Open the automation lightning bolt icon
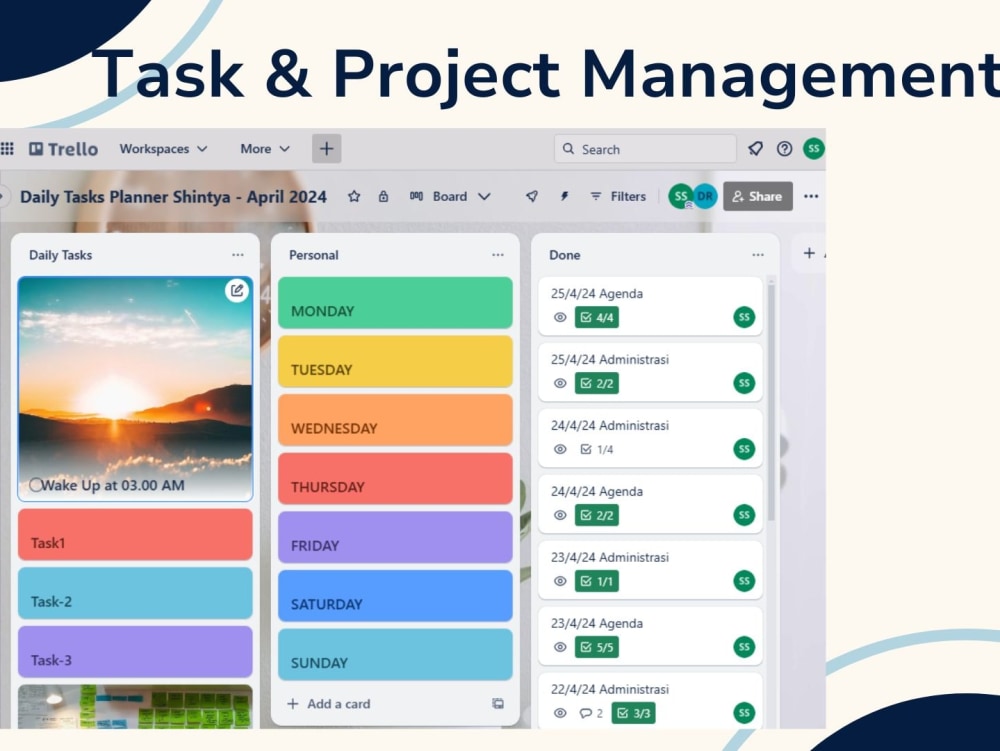1000x751 pixels. pyautogui.click(x=564, y=196)
